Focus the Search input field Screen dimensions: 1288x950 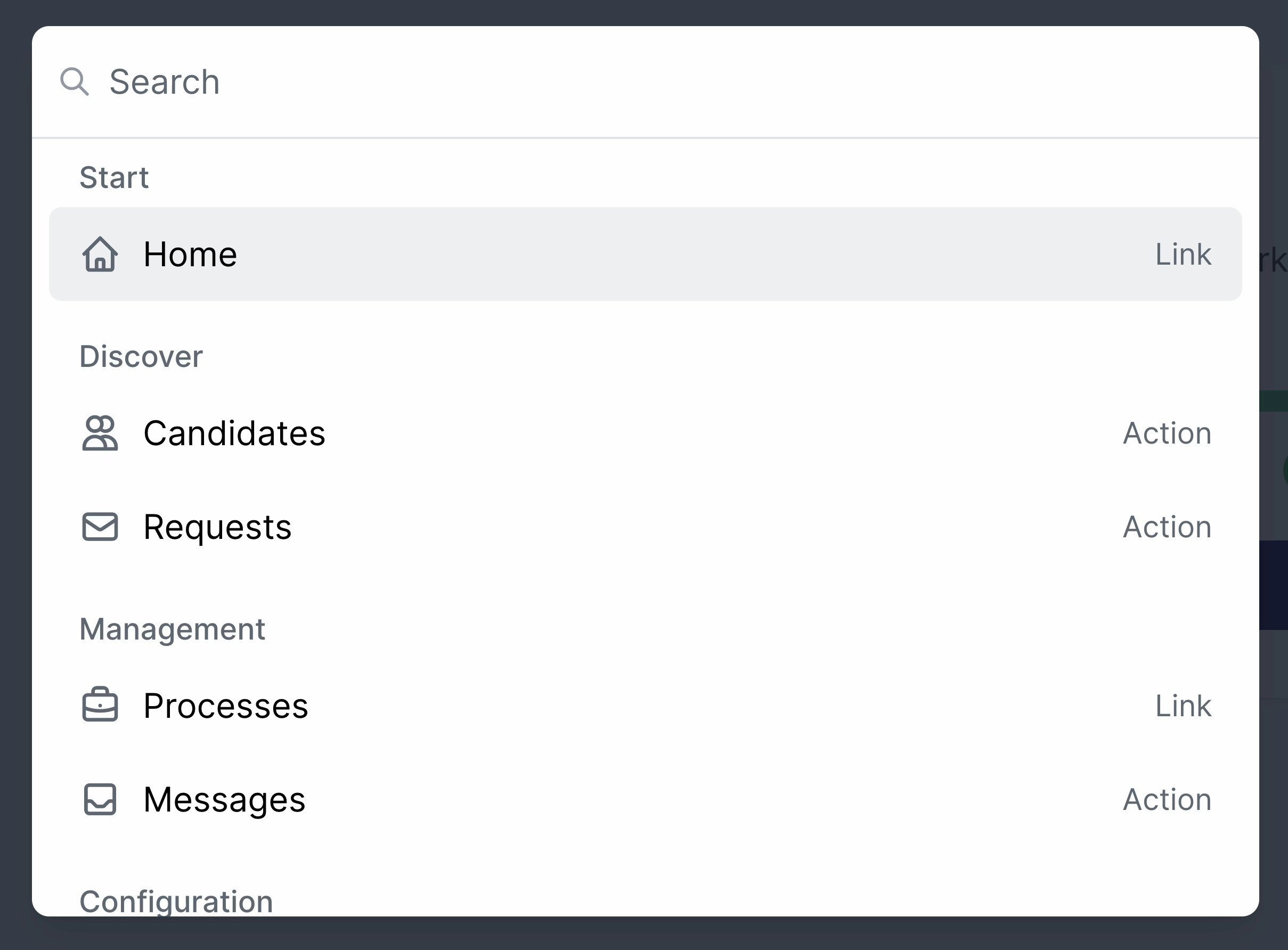(646, 81)
